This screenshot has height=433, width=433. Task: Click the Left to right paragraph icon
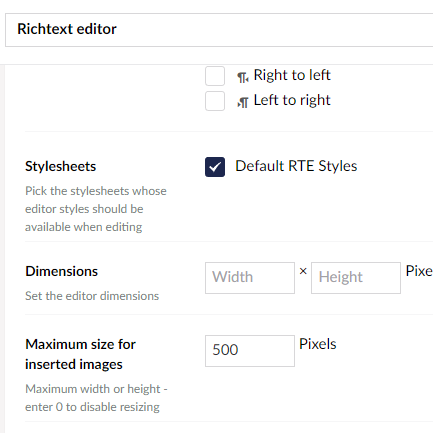pos(243,102)
